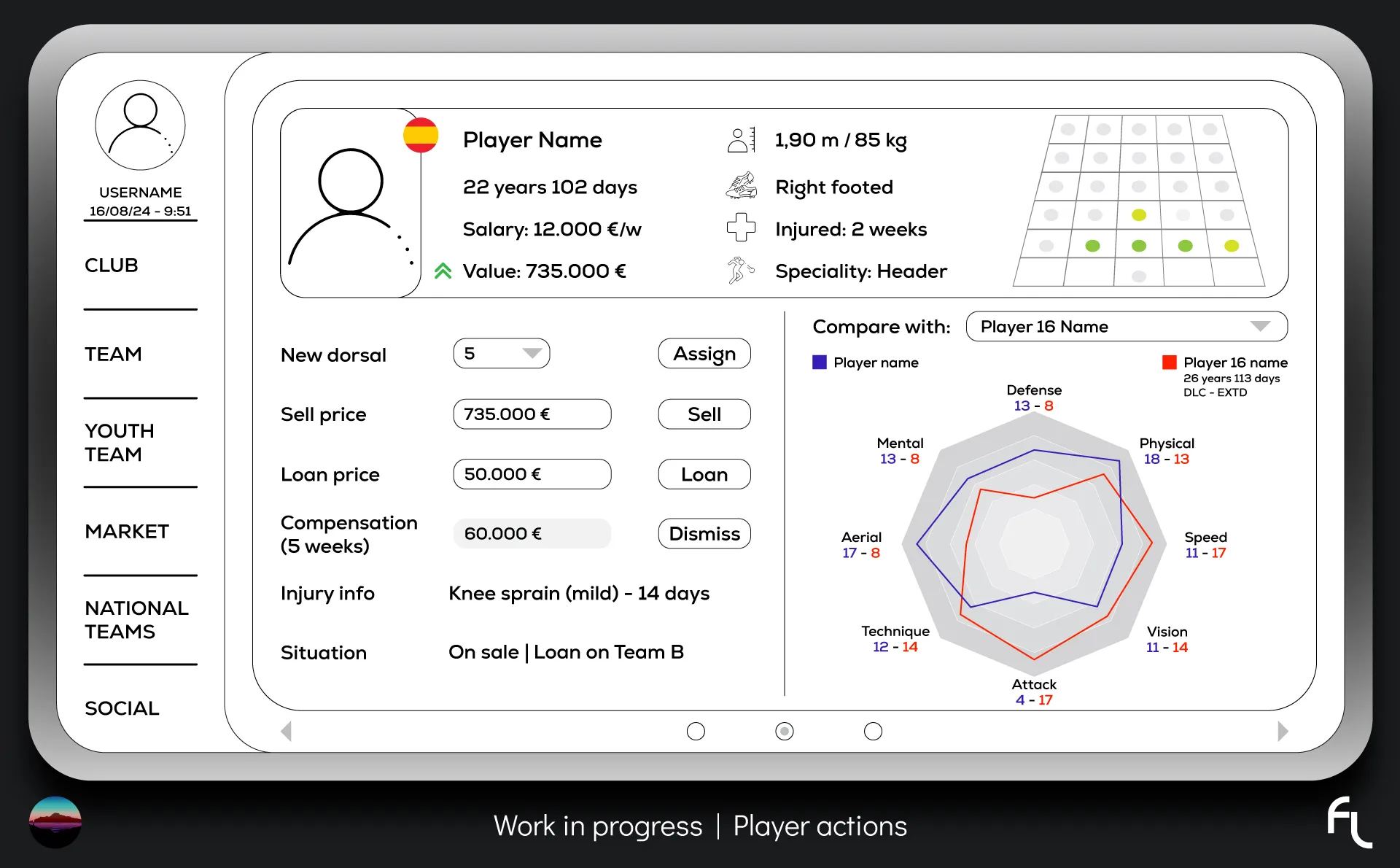Click the Attack 4 - 17 radar label

coord(1034,692)
